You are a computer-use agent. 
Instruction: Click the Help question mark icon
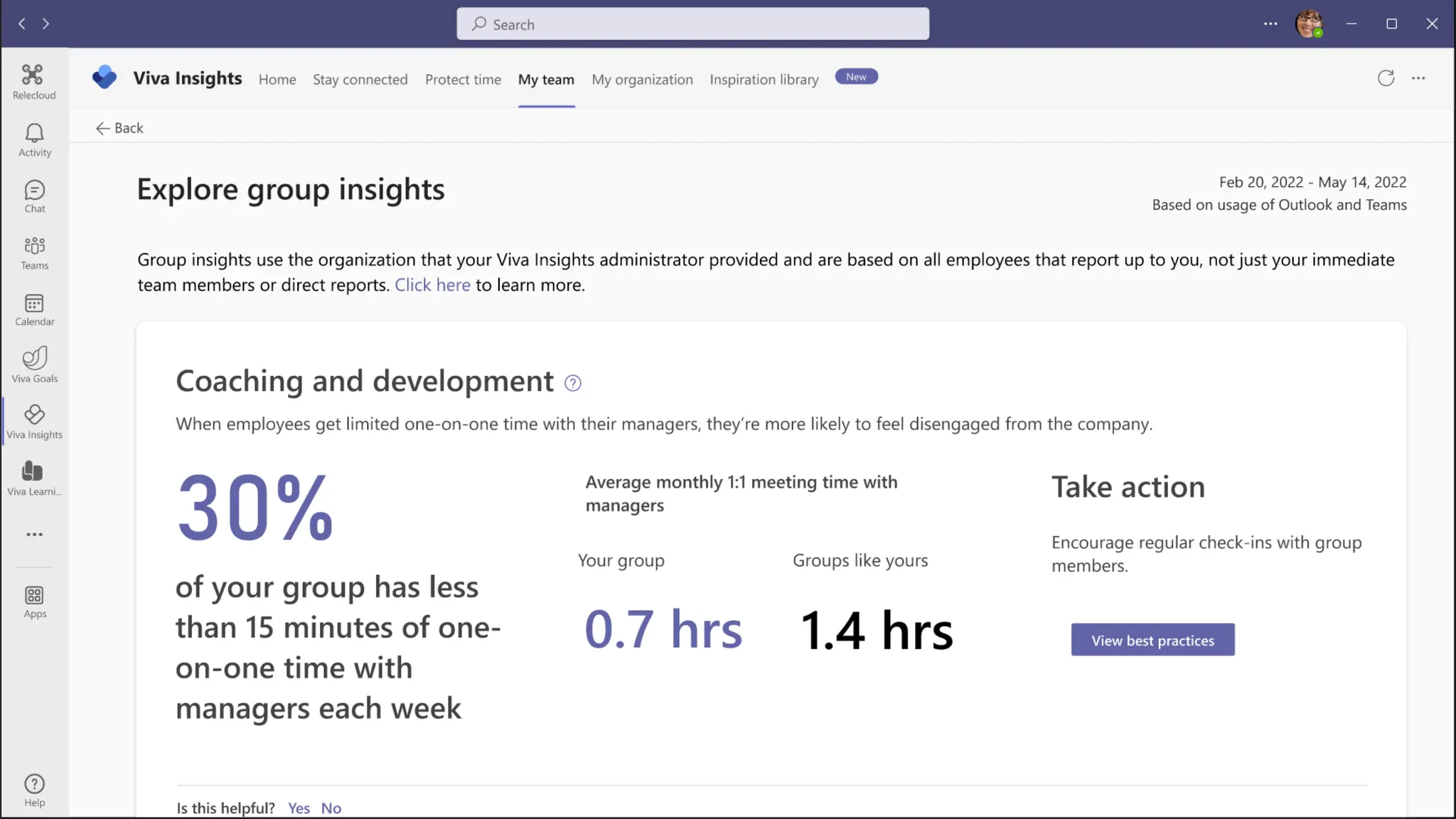34,784
